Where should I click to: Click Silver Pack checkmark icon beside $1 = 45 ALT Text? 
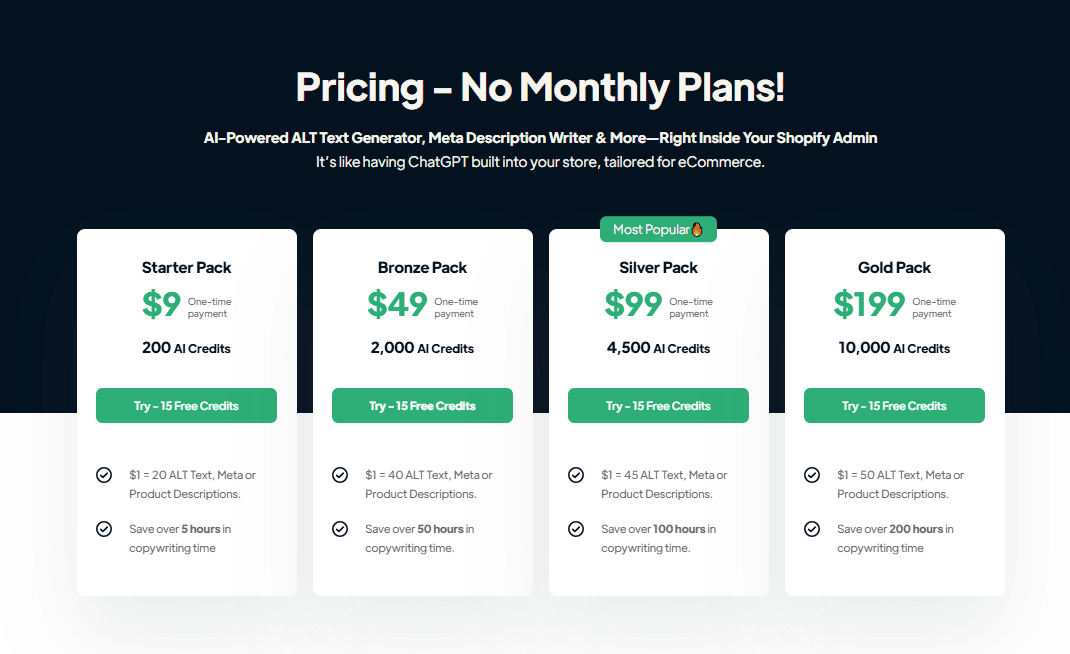576,475
